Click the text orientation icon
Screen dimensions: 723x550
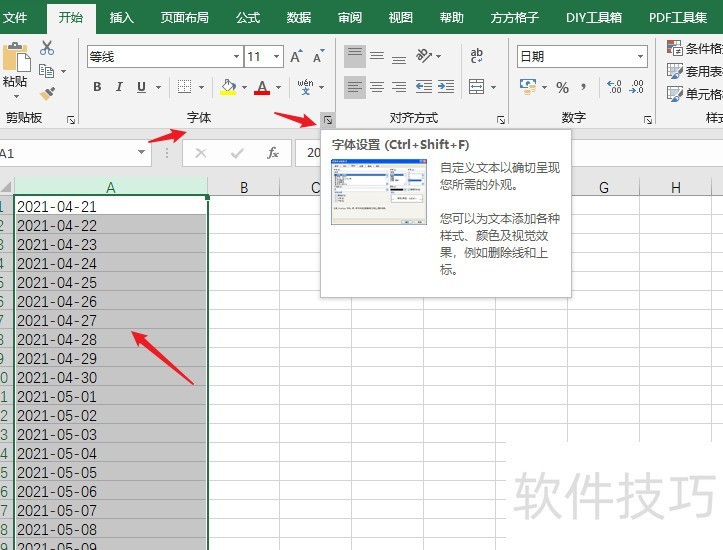pos(424,56)
